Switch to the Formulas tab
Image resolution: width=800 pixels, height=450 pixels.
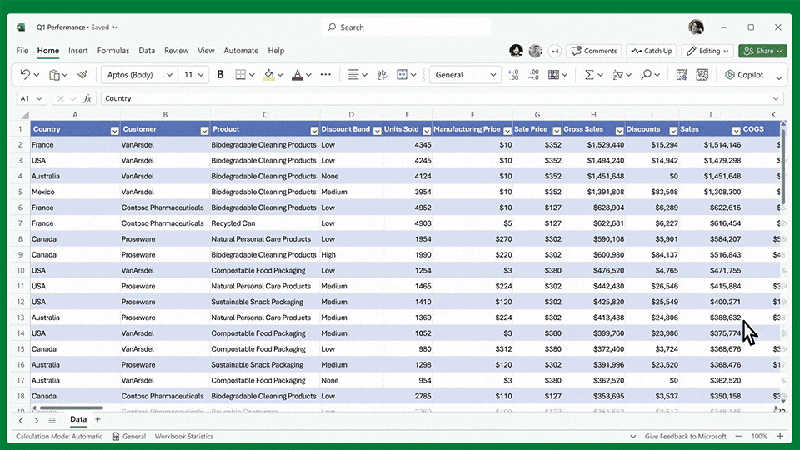click(x=113, y=50)
